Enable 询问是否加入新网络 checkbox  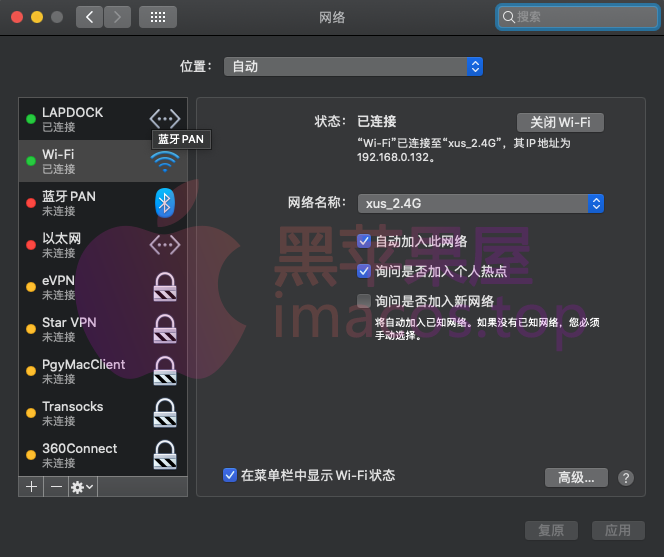pyautogui.click(x=364, y=301)
